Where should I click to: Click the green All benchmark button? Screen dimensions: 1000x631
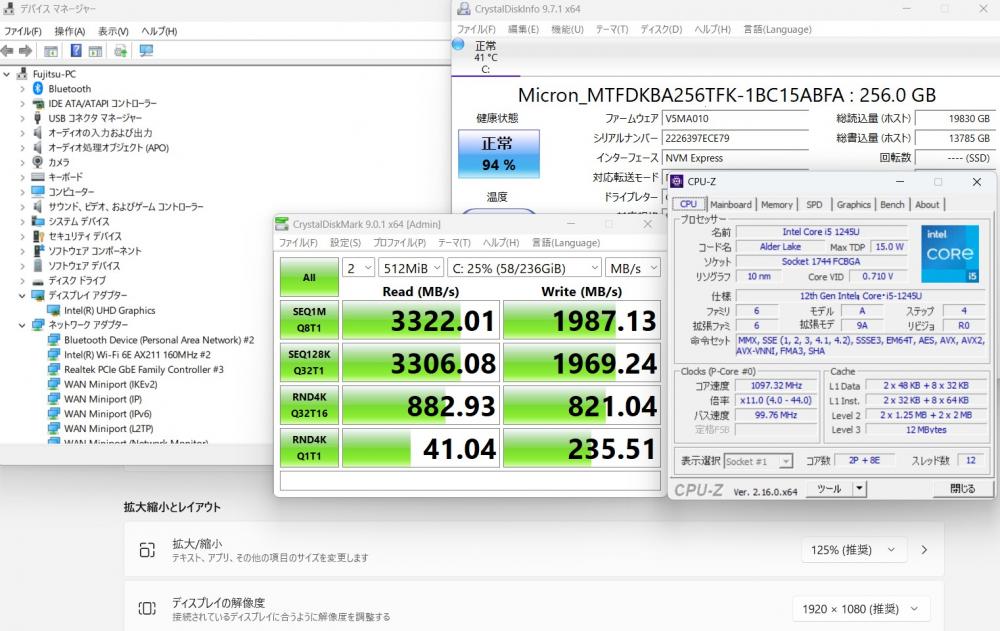pyautogui.click(x=309, y=278)
